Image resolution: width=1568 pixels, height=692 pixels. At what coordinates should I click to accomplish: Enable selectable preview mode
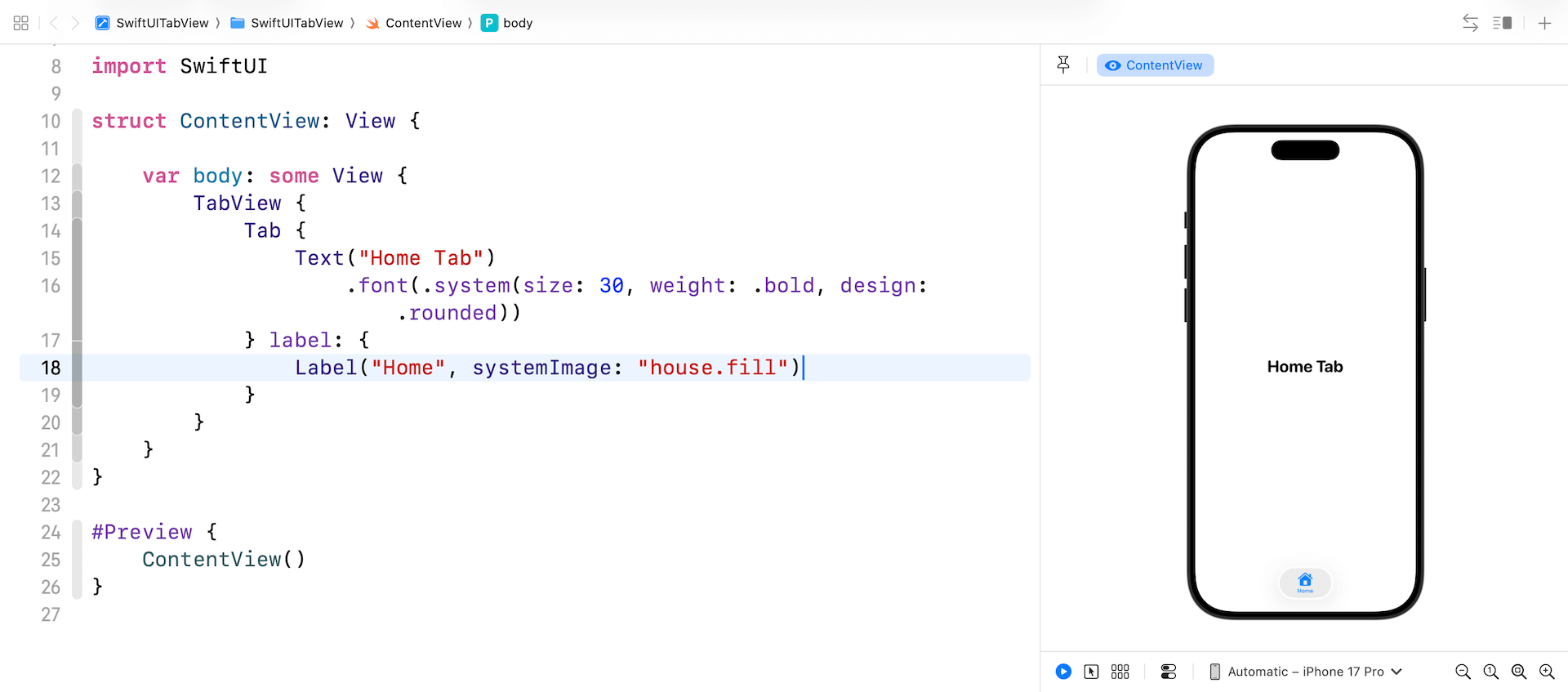[1091, 672]
